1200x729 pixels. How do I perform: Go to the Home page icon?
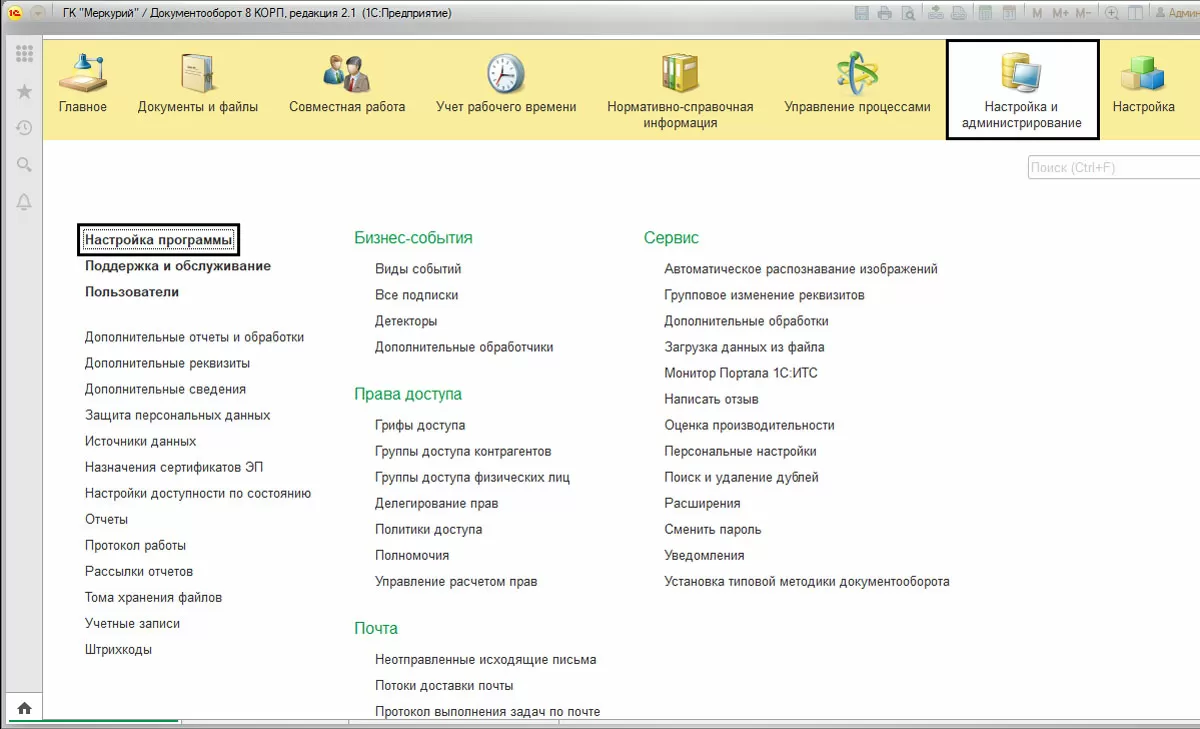point(24,708)
